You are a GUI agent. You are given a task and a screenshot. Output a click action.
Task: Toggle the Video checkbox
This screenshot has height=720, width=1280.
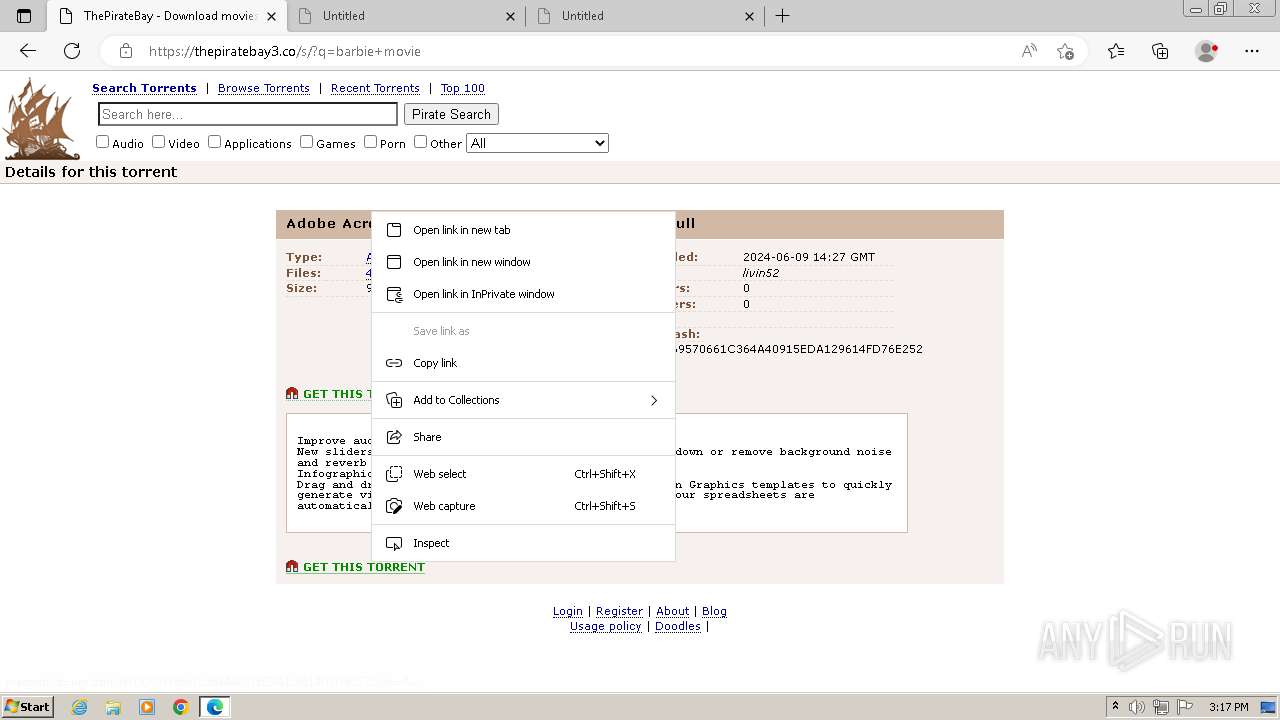pos(158,142)
